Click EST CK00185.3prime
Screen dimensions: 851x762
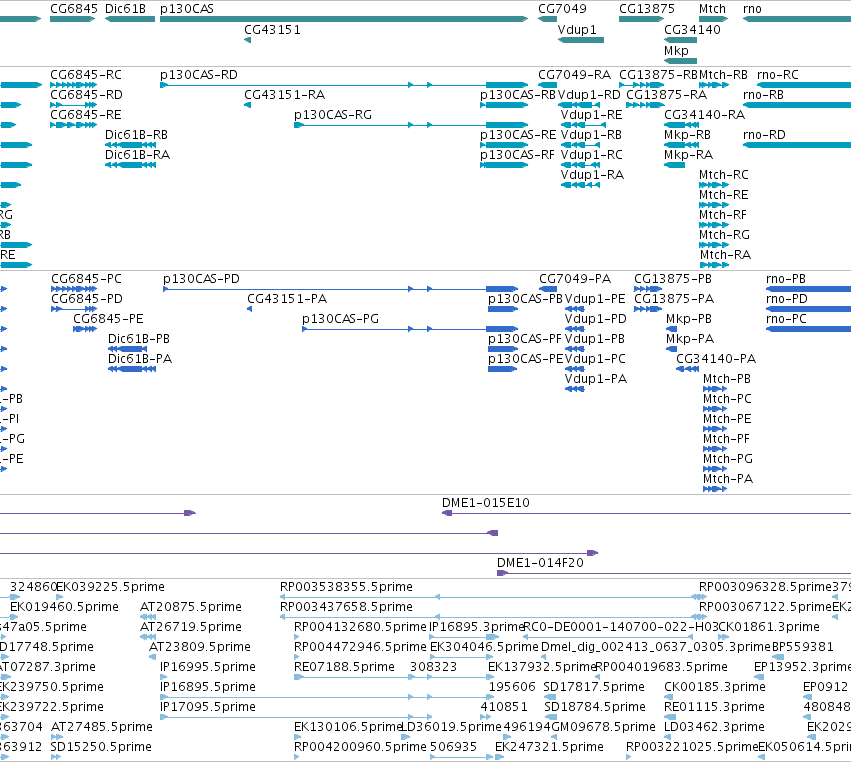(x=715, y=687)
